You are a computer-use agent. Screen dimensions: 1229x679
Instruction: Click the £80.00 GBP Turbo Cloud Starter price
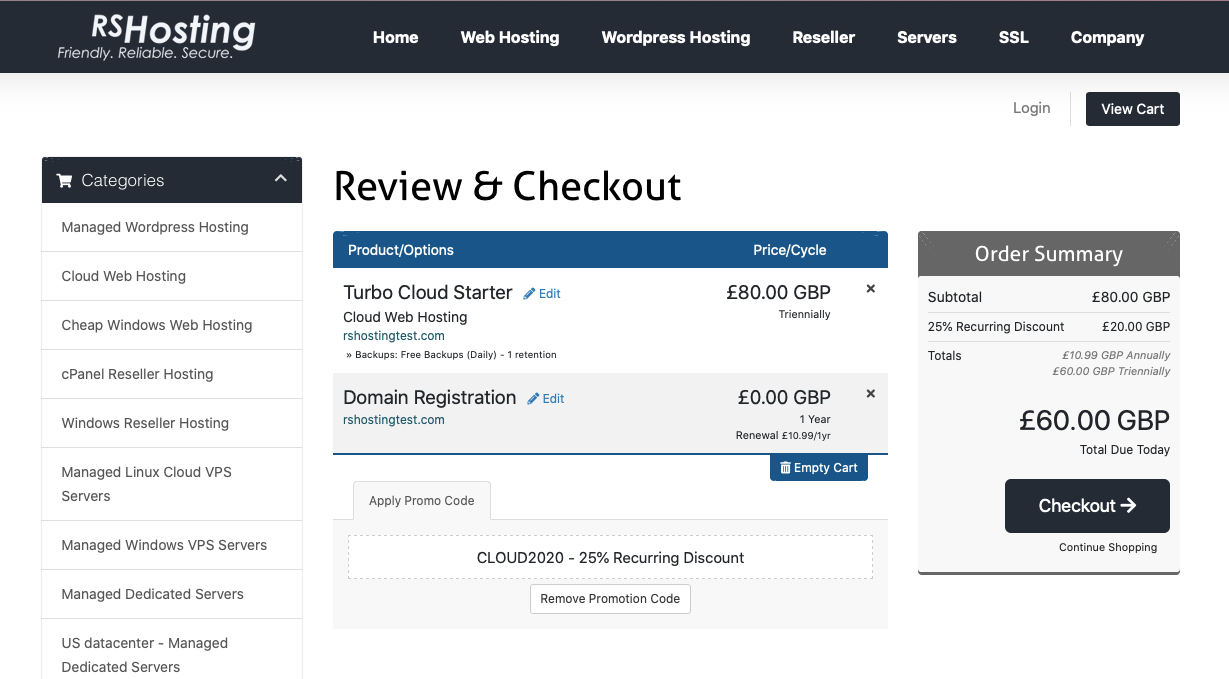coord(778,292)
